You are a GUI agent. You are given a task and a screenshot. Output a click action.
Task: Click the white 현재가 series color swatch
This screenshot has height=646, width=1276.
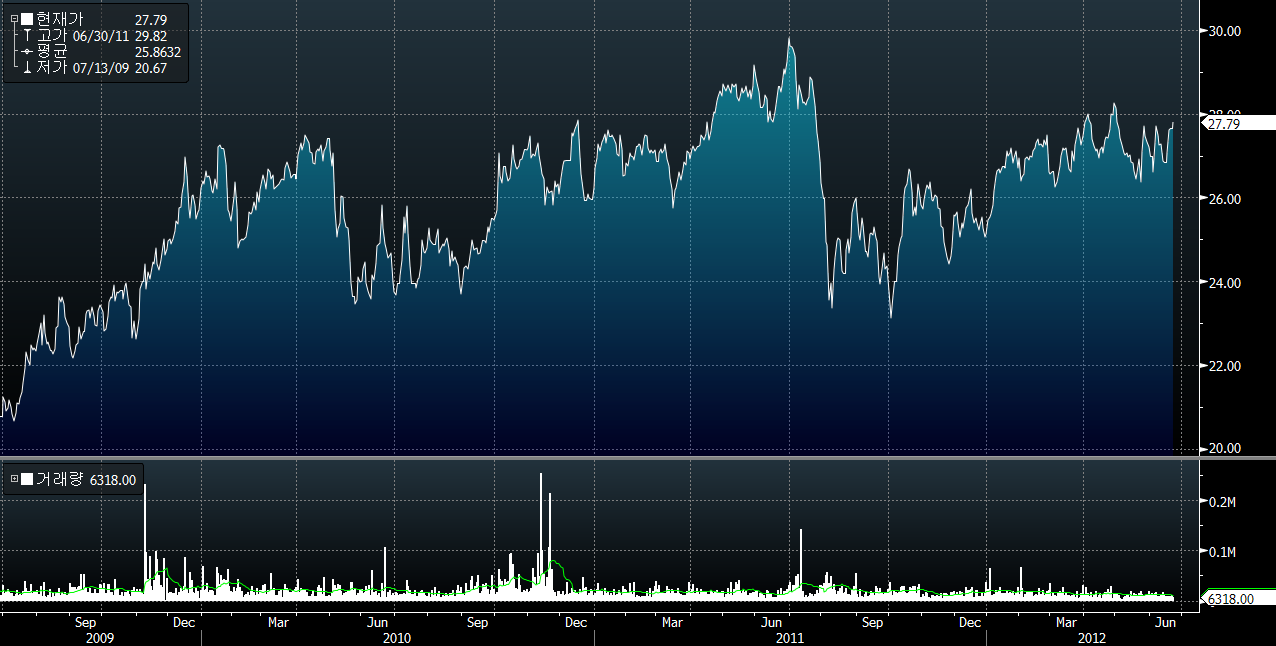tap(27, 19)
